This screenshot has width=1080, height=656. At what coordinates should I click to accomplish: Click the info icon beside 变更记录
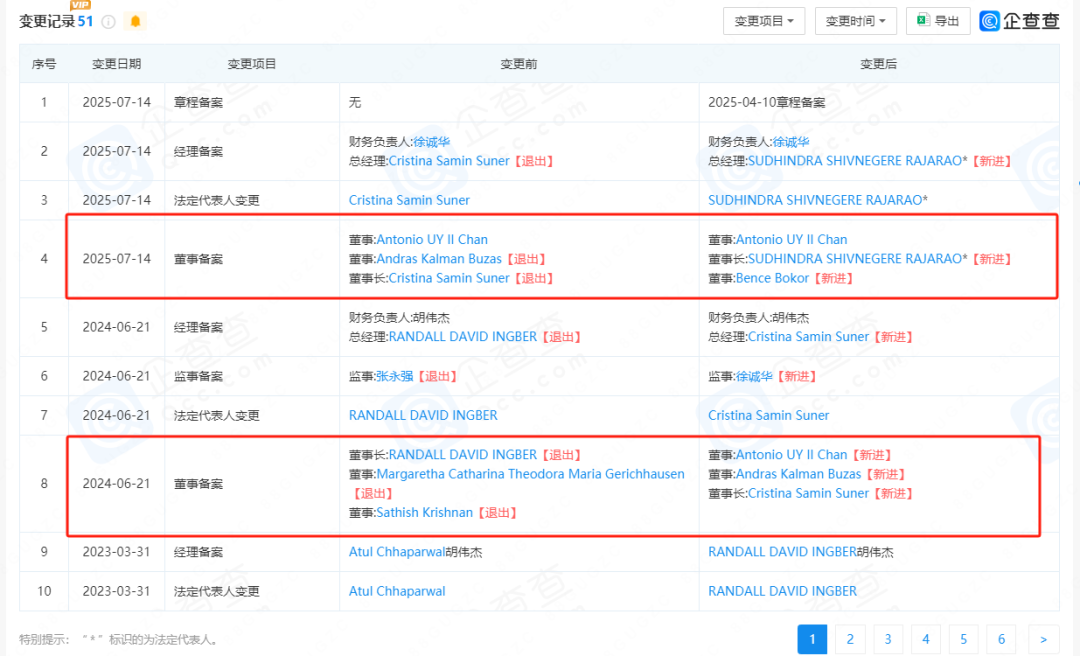click(108, 22)
